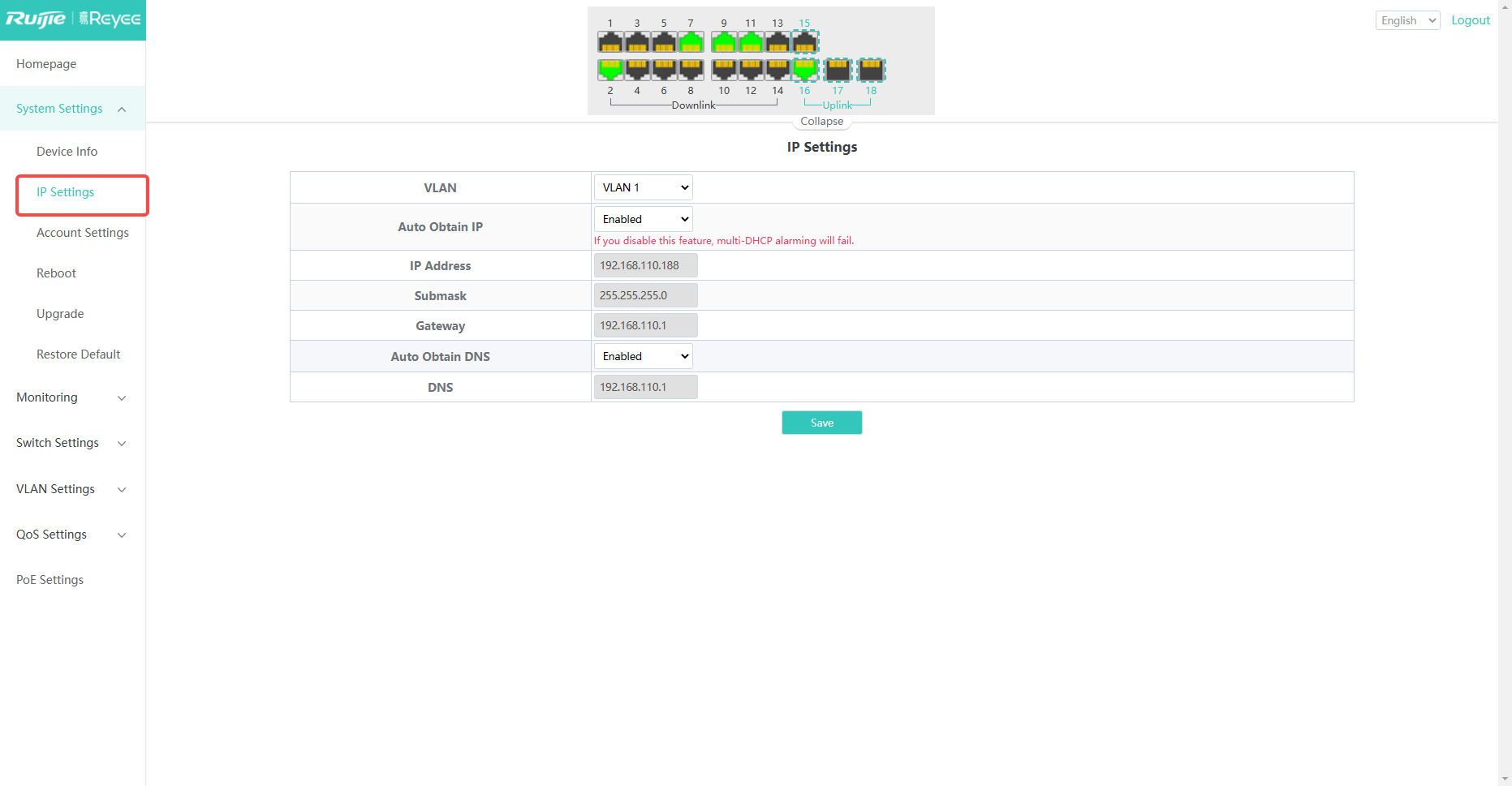Open the Auto Obtain DNS dropdown
The width and height of the screenshot is (1512, 786).
pos(644,356)
